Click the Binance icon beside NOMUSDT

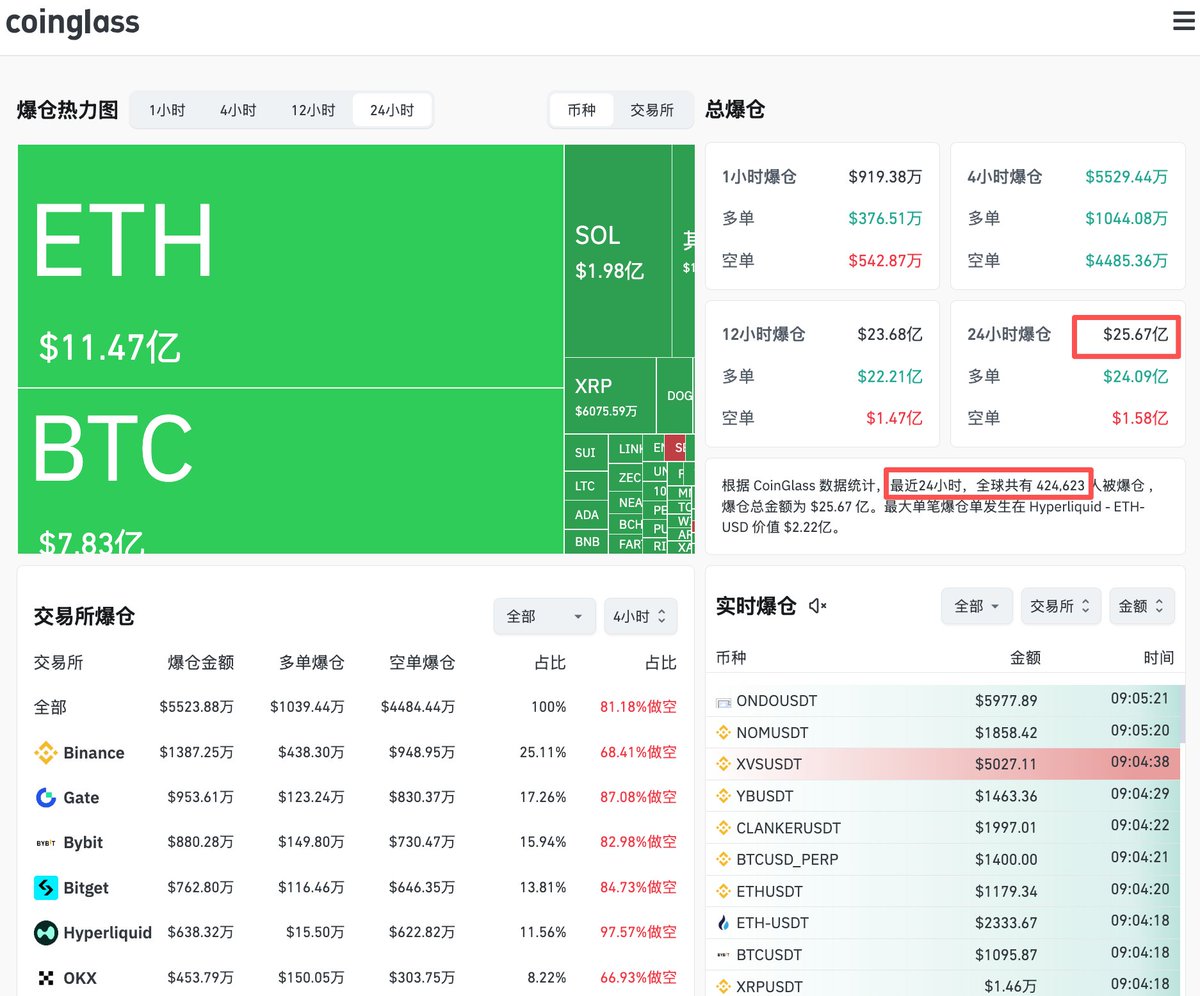(x=724, y=733)
